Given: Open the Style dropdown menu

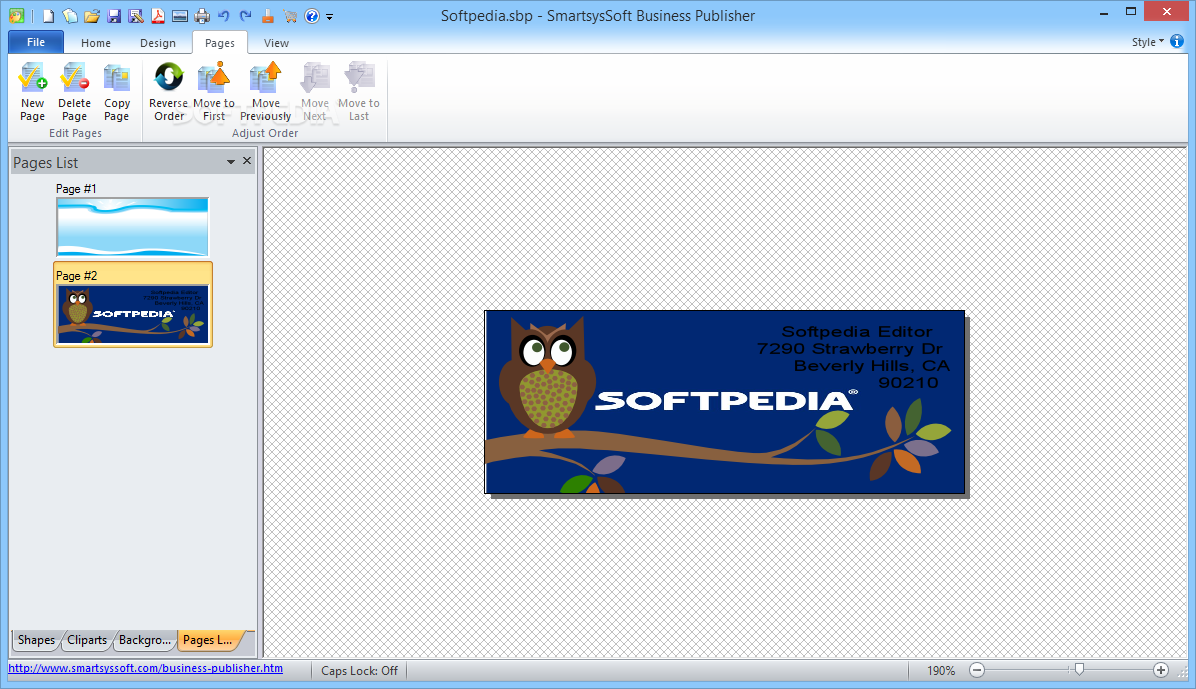Looking at the screenshot, I should point(1147,42).
